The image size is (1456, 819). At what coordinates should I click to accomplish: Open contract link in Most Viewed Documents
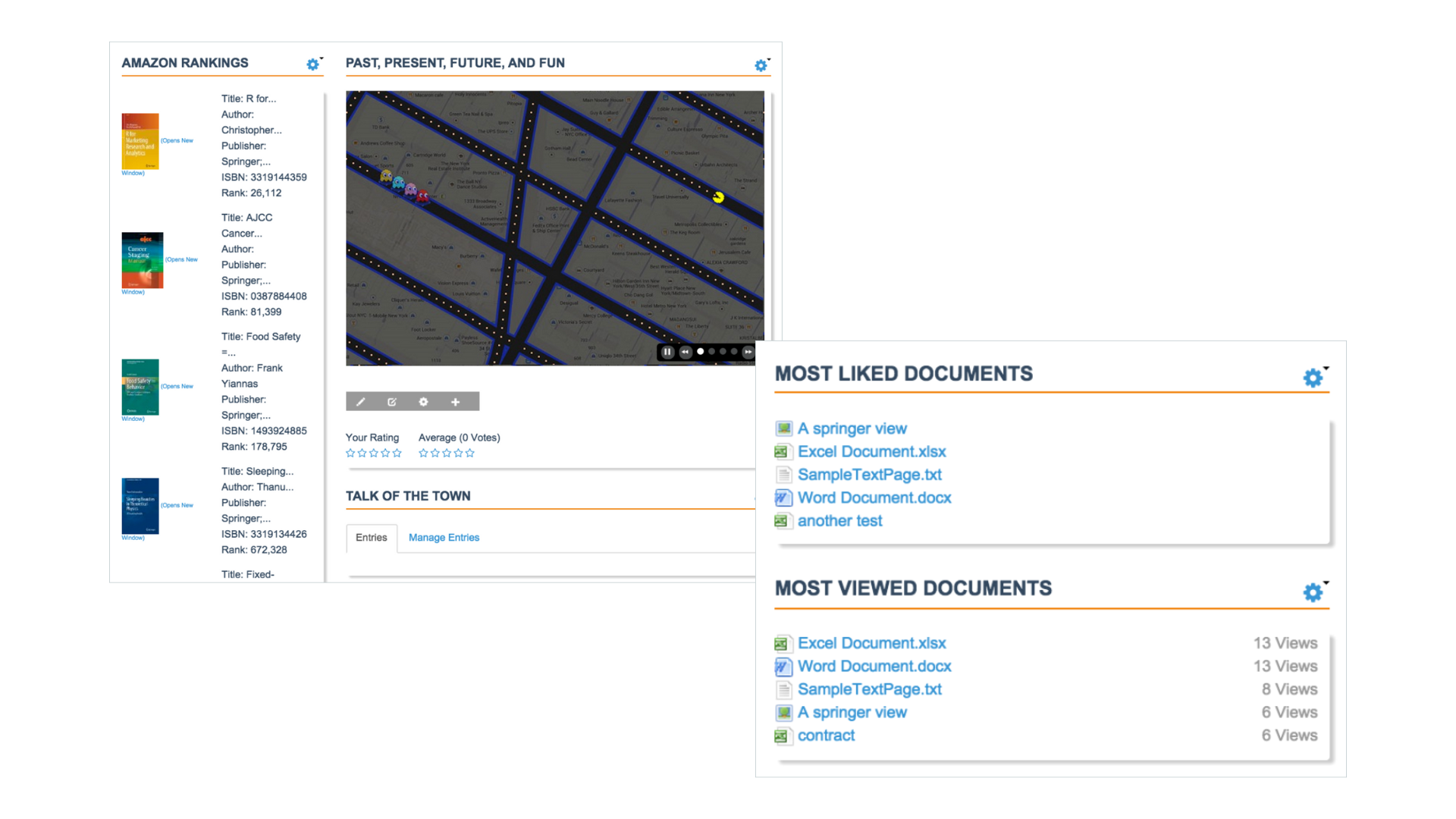coord(826,736)
